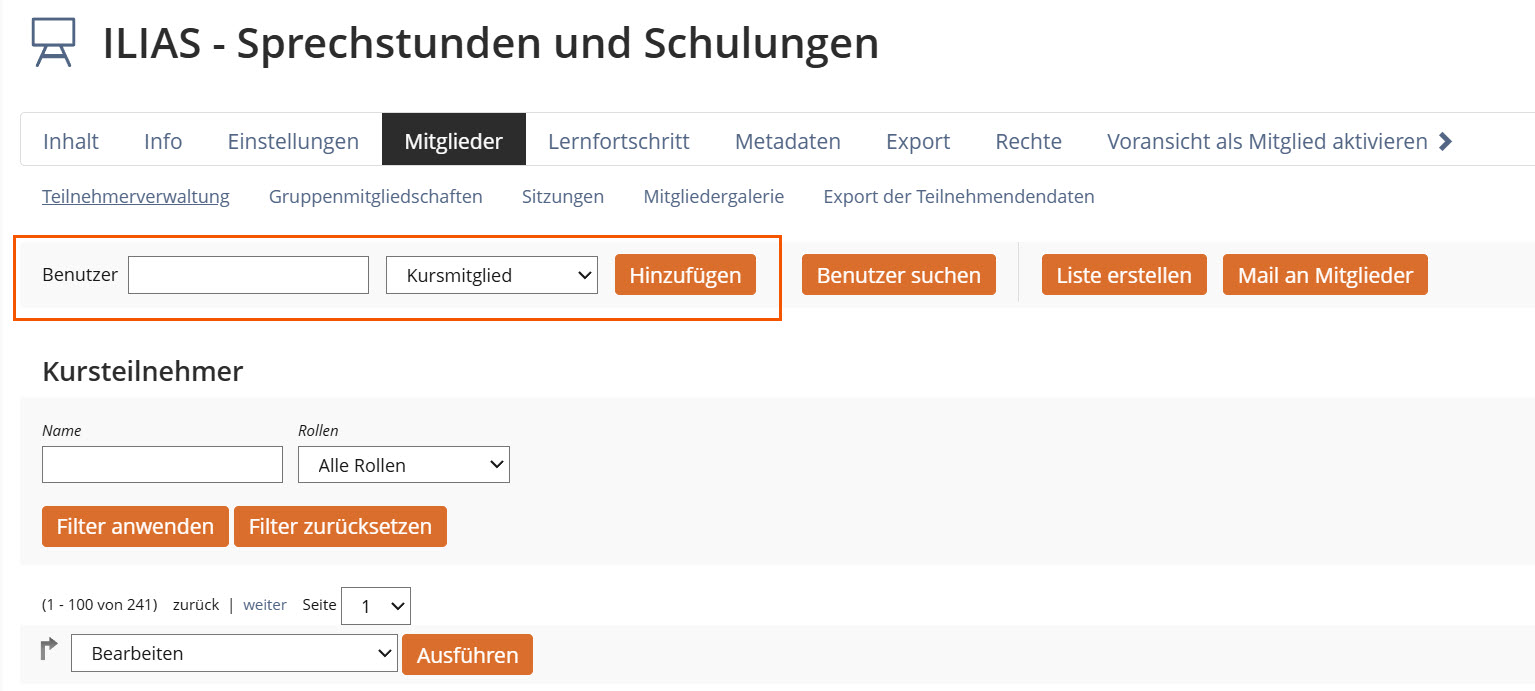Open the Bearbeiten action dropdown
Viewport: 1535px width, 691px height.
point(233,652)
